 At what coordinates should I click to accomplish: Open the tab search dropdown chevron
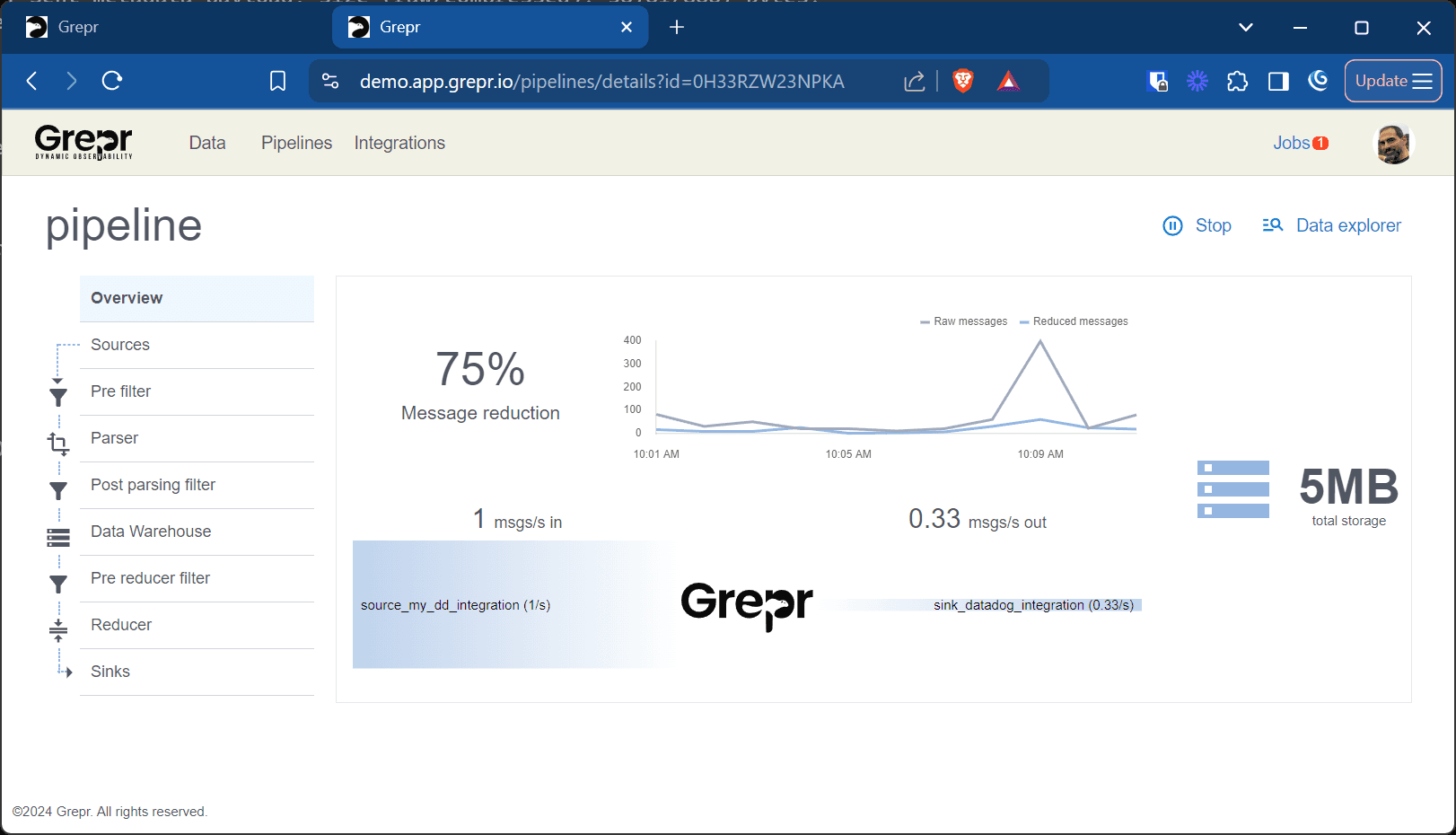(1246, 27)
